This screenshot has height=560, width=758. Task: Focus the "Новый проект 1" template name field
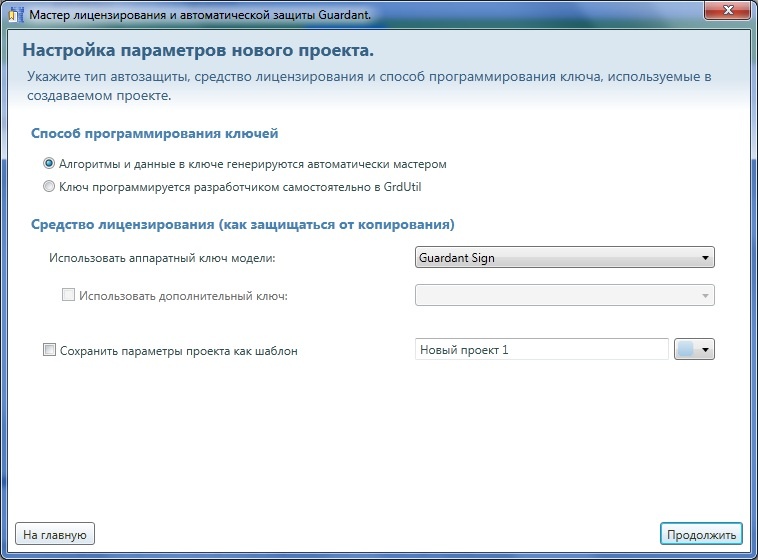click(540, 350)
